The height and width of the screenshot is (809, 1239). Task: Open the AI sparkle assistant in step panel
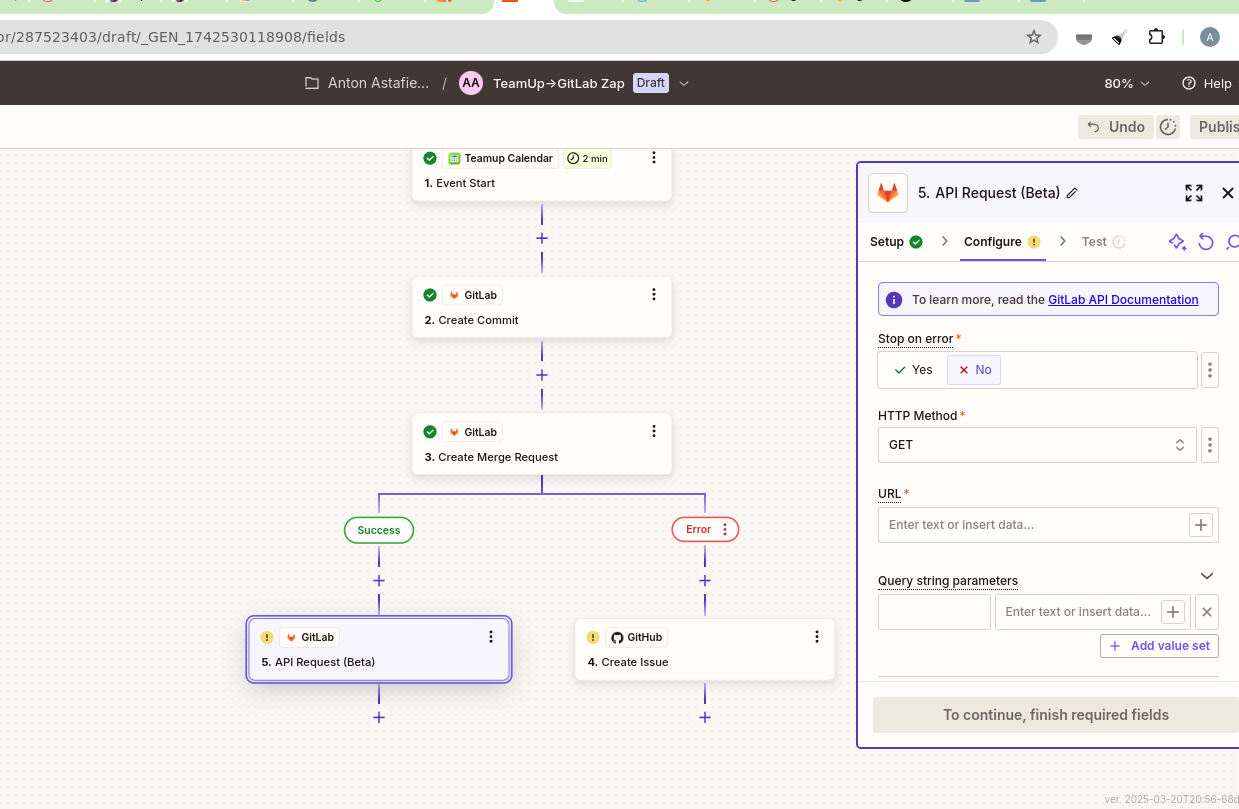tap(1177, 242)
